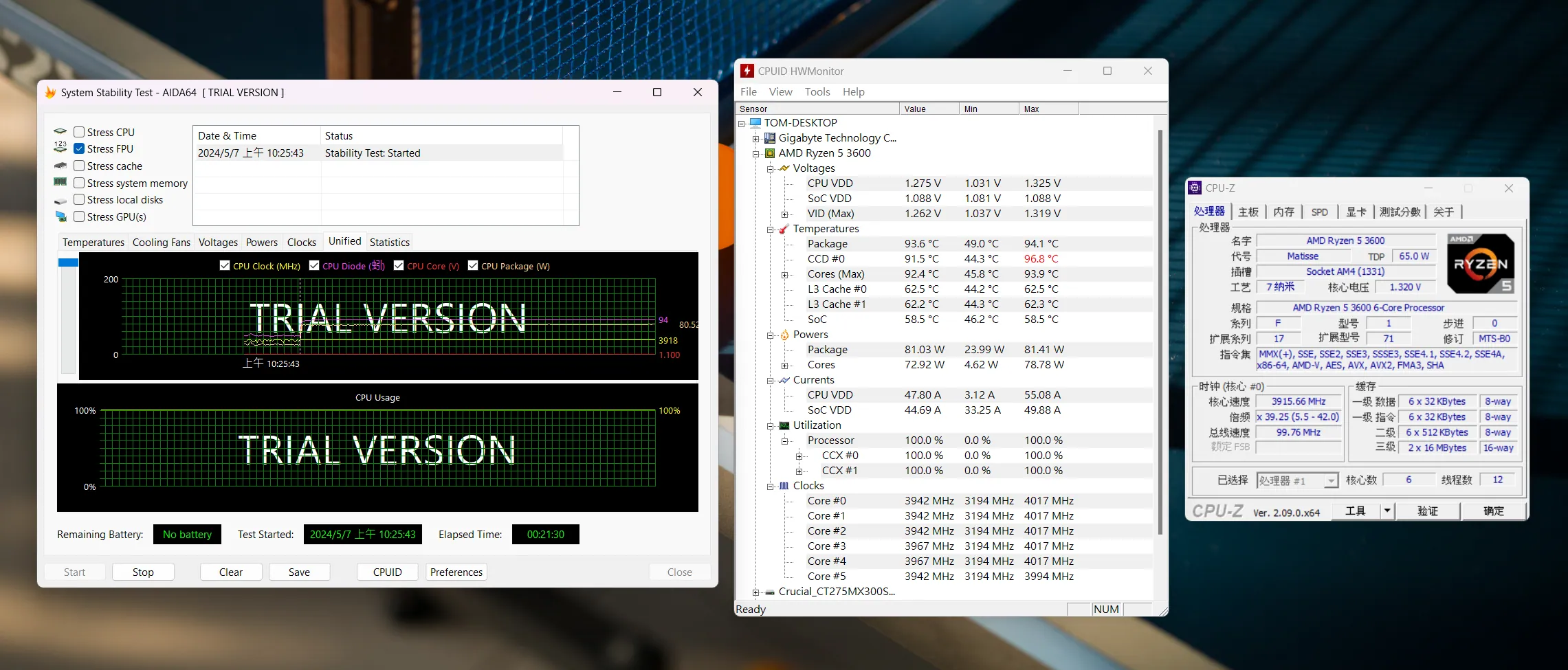Enable the Stress GPU(s) checkbox
The height and width of the screenshot is (670, 1568).
click(79, 216)
